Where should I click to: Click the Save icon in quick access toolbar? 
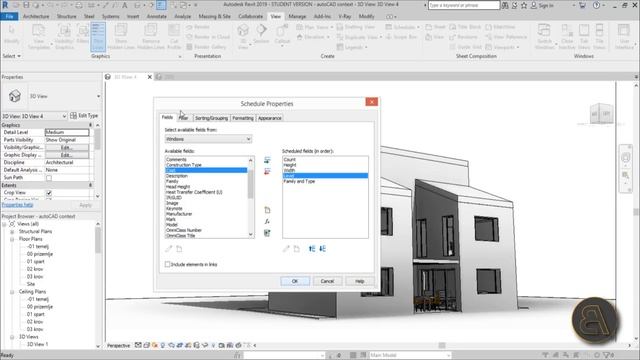[26, 5]
